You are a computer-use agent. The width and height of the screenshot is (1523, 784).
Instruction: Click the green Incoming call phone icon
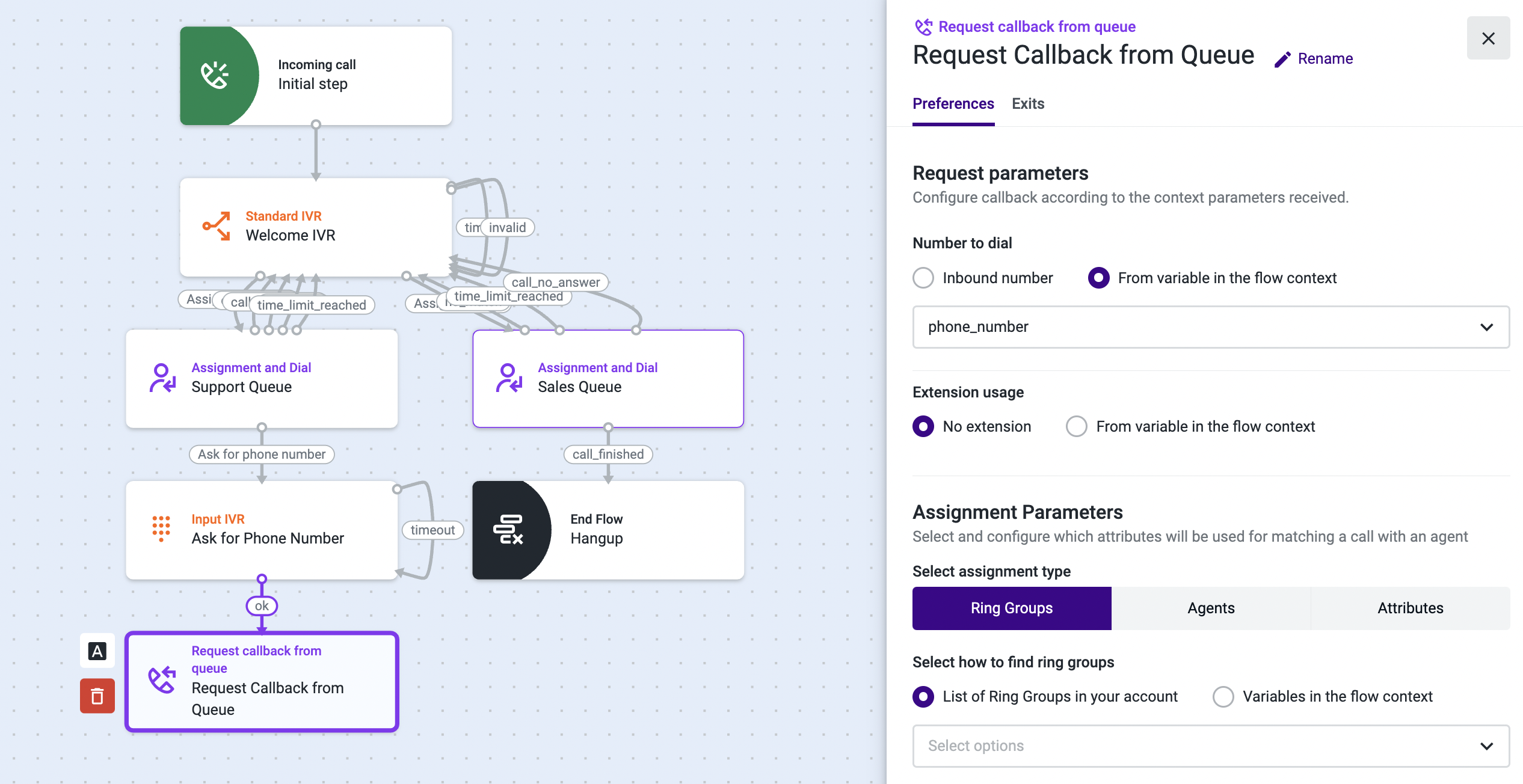pos(215,76)
